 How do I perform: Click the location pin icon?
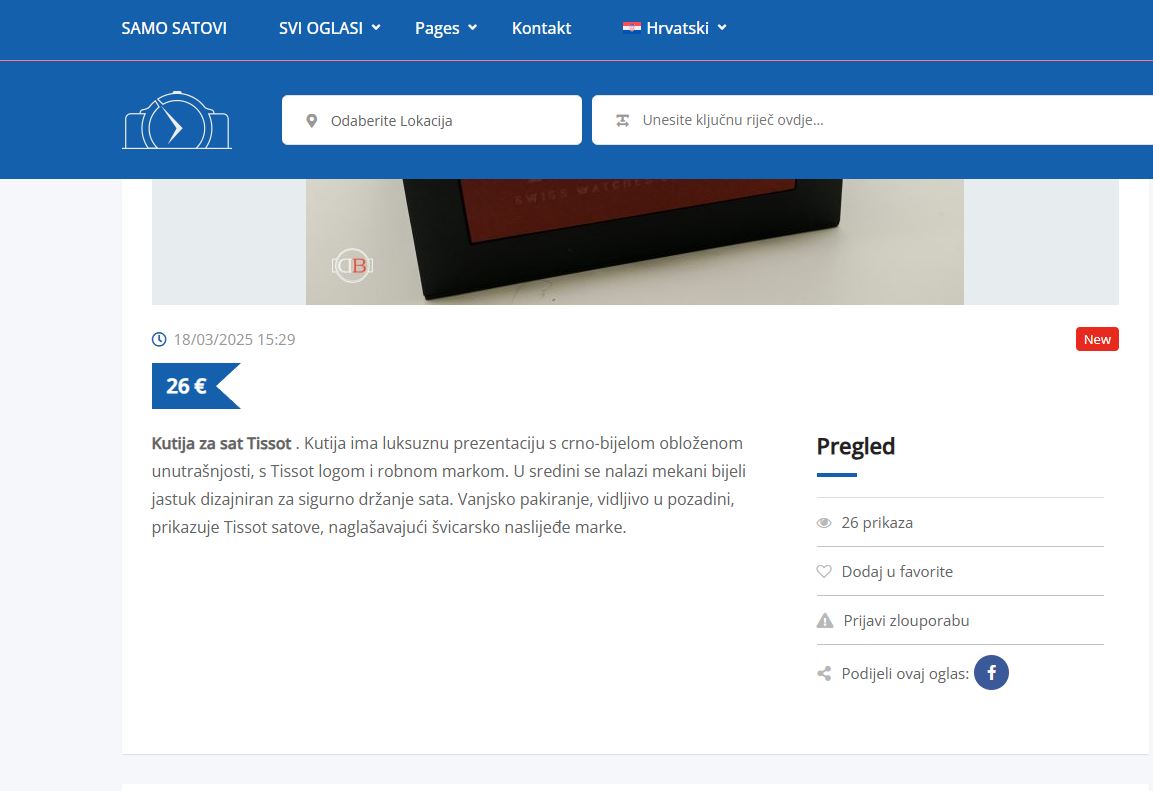click(312, 121)
